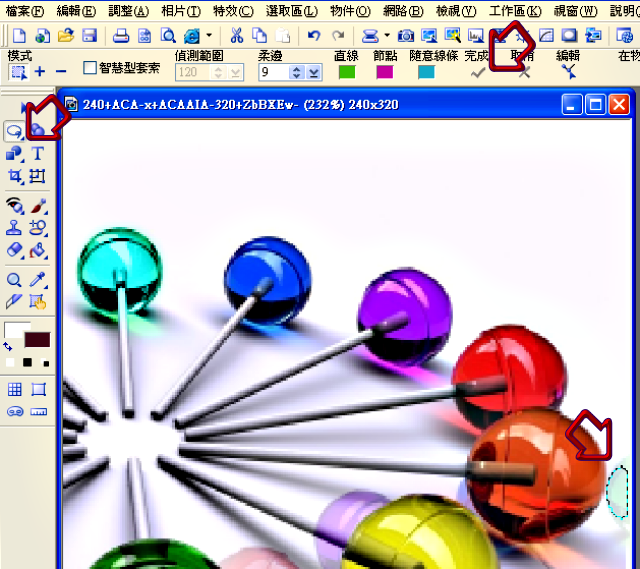Choose the add (+) selection mode

click(x=40, y=72)
